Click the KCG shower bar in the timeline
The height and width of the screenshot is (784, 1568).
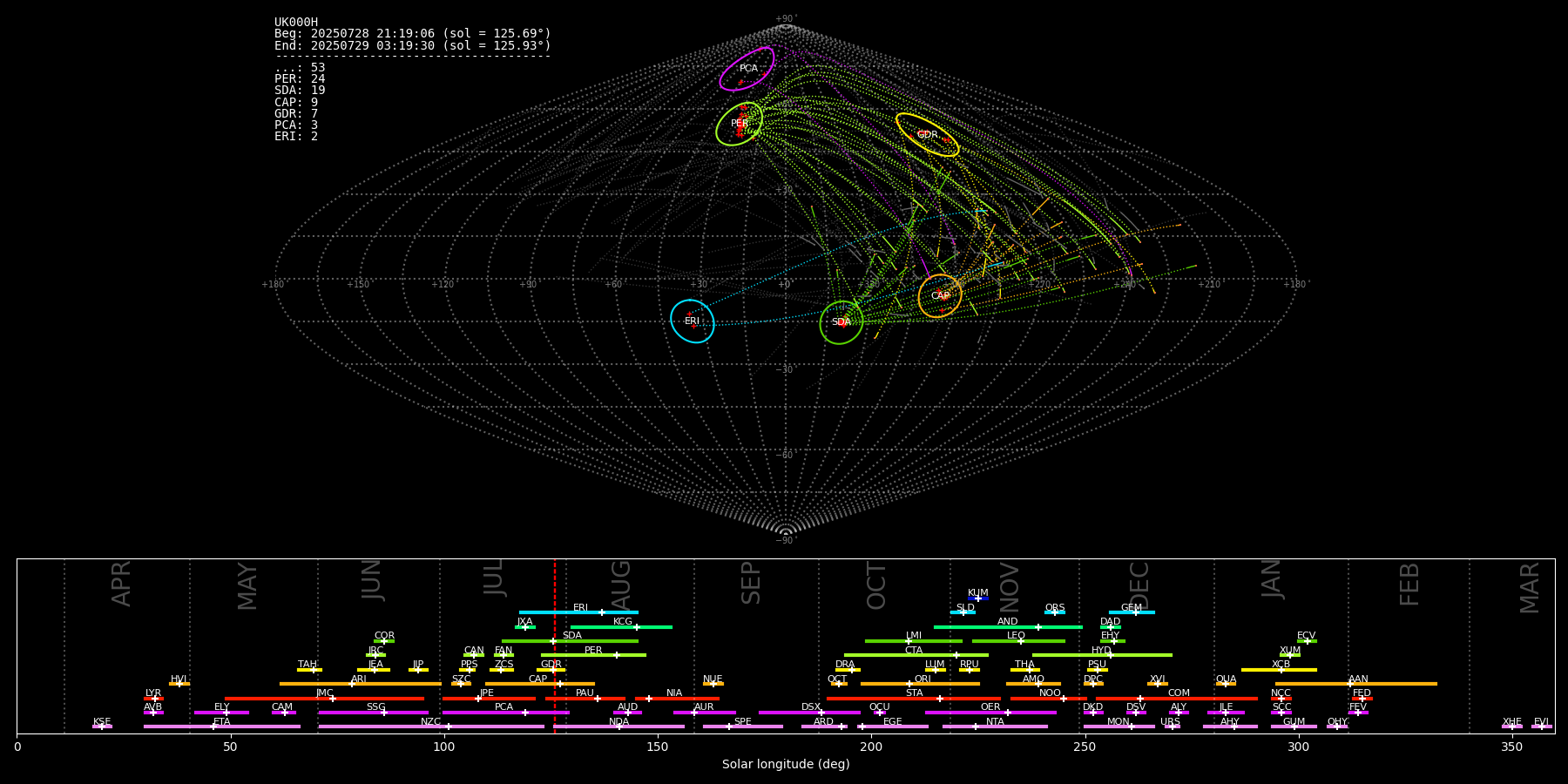[621, 626]
